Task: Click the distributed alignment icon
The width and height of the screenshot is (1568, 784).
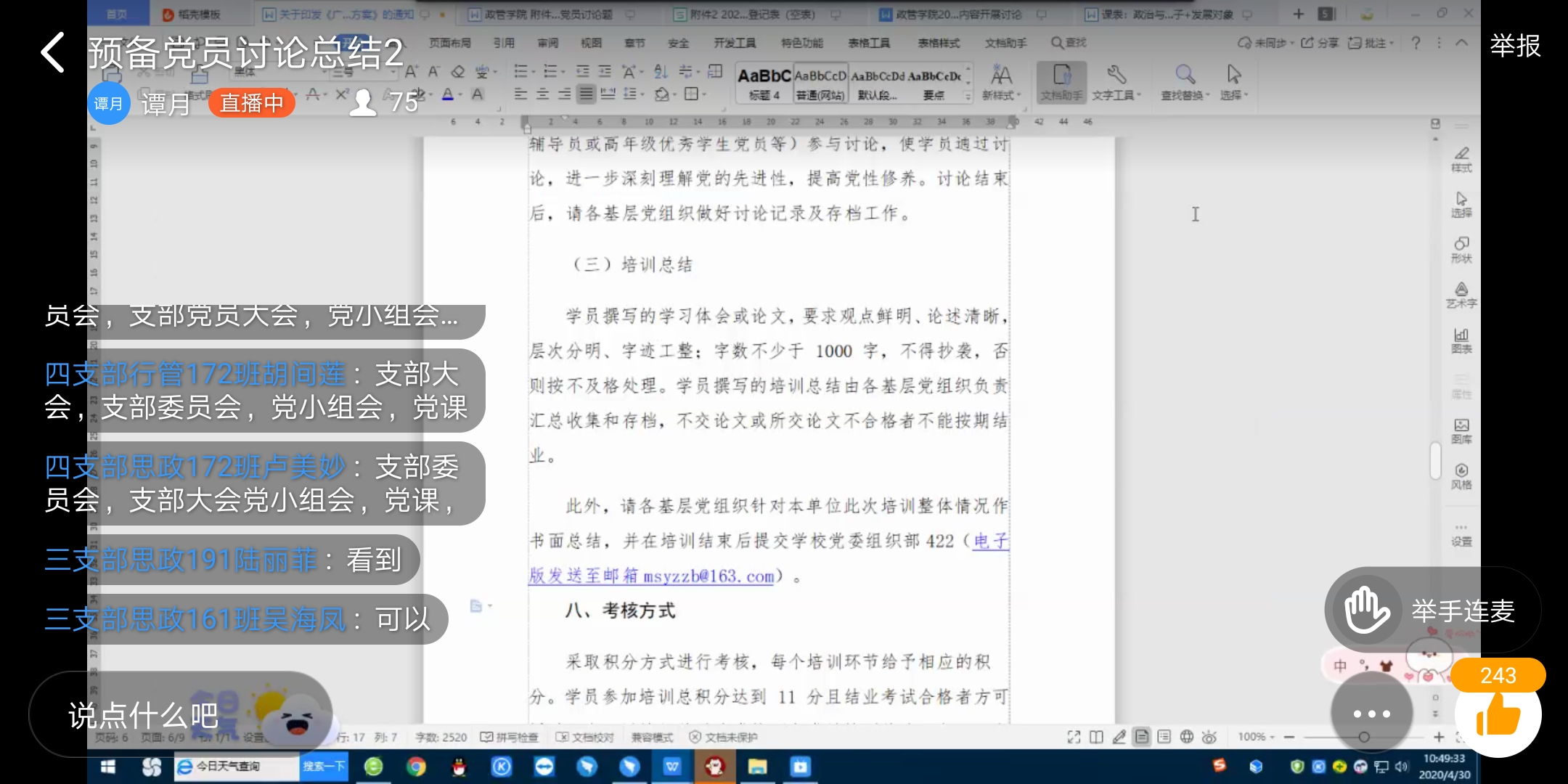Action: 608,94
